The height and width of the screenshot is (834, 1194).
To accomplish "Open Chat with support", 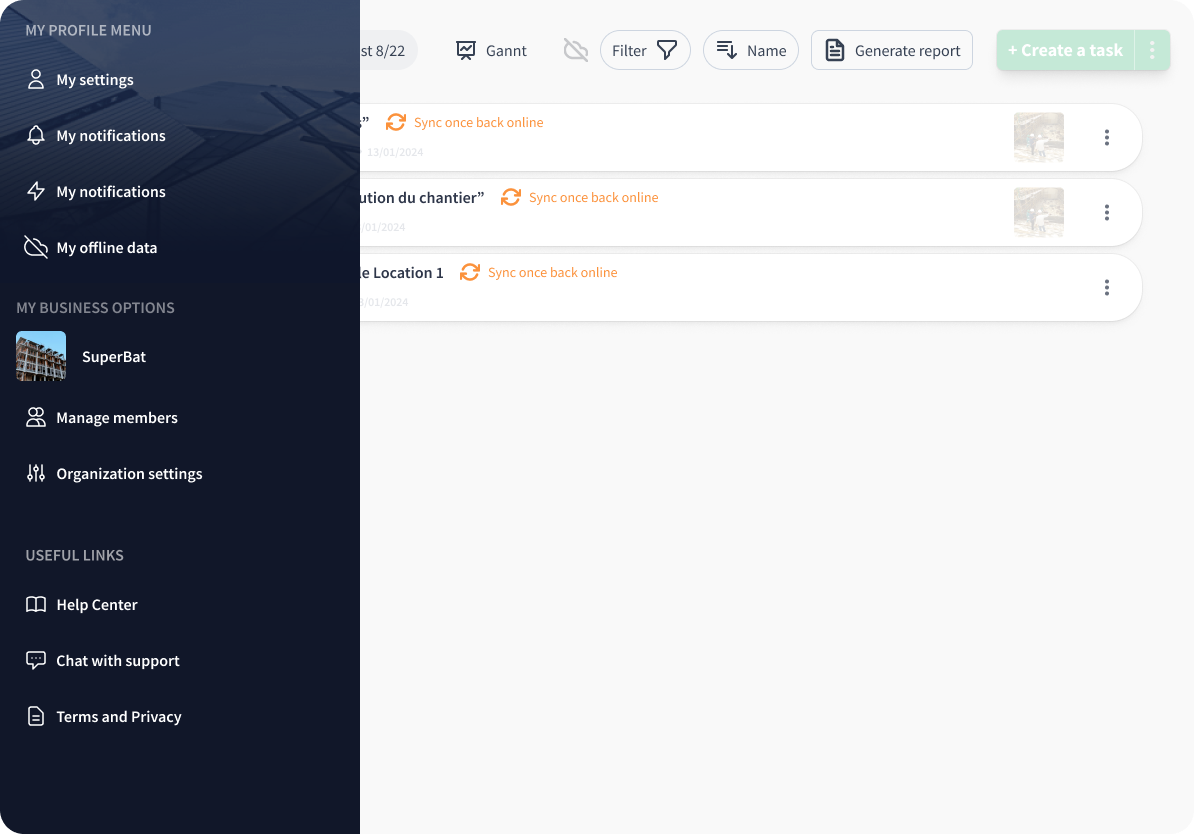I will 117,661.
